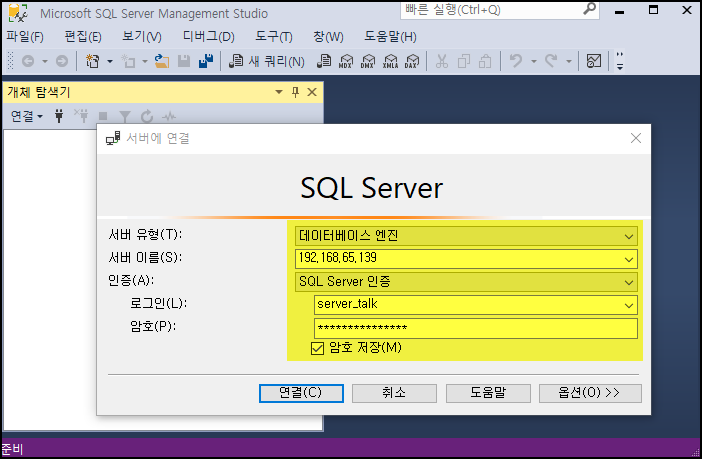
Task: Open the 보기(V) menu
Action: pyautogui.click(x=142, y=37)
